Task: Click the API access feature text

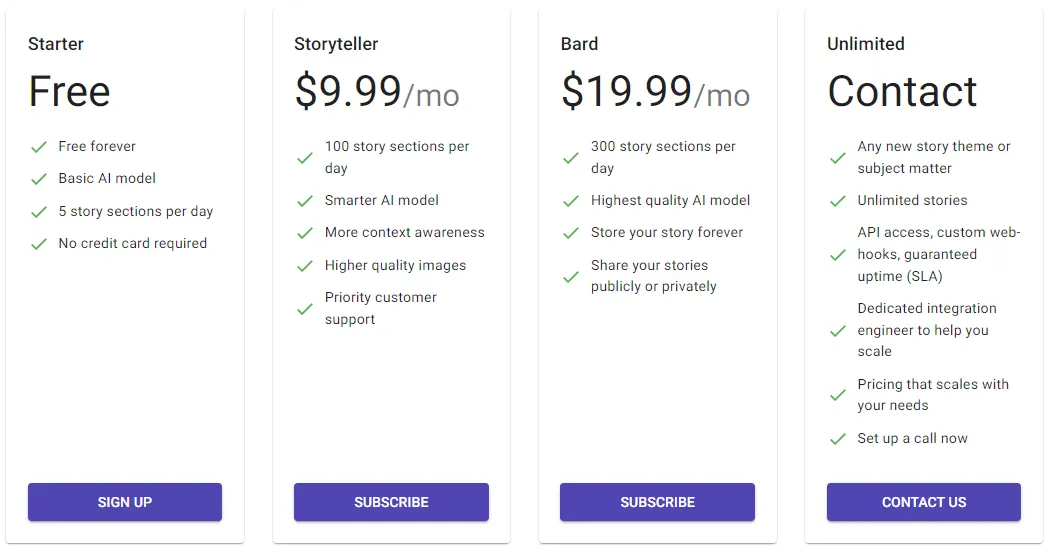Action: coord(938,254)
